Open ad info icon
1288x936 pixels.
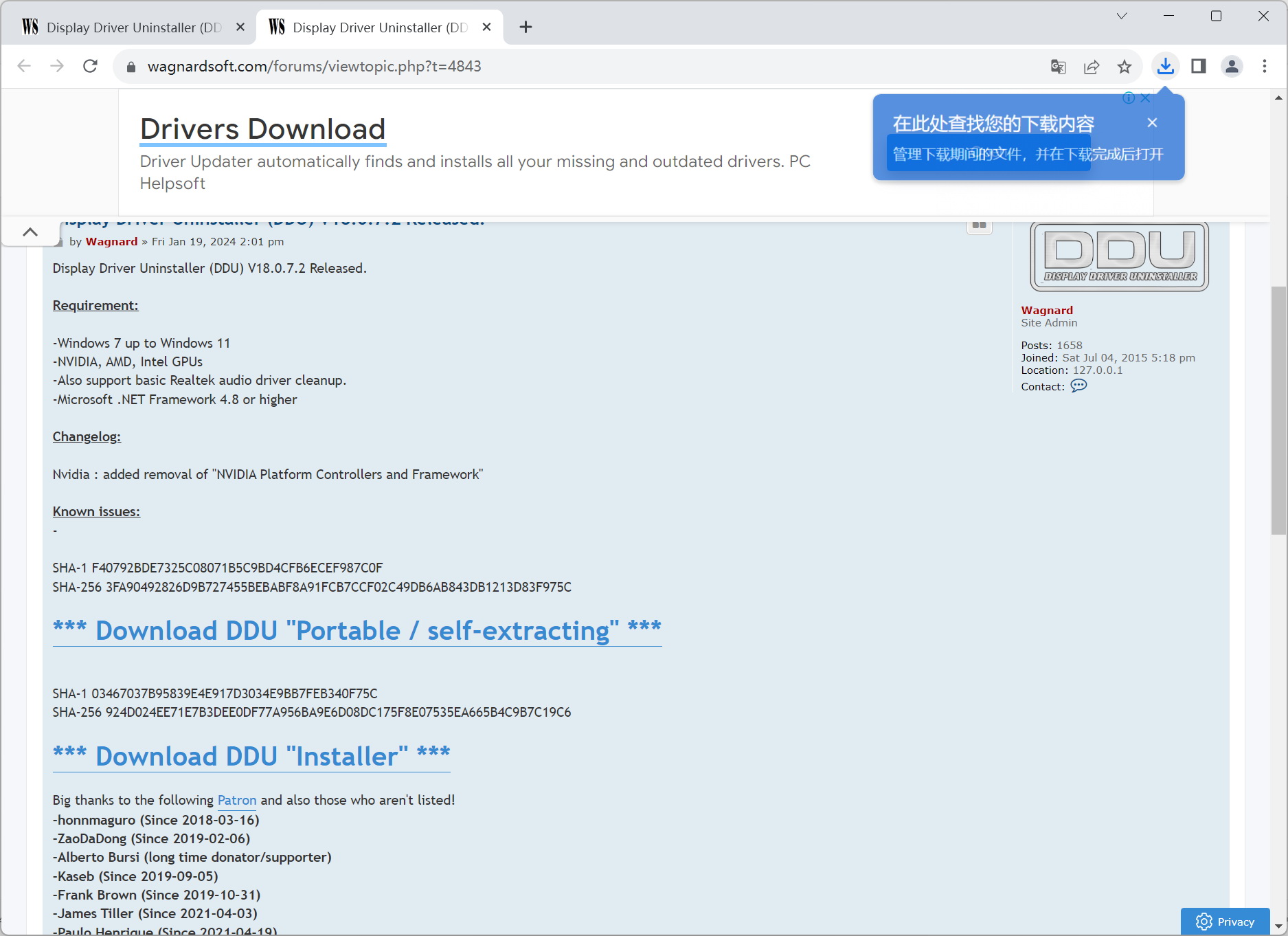pos(1129,98)
